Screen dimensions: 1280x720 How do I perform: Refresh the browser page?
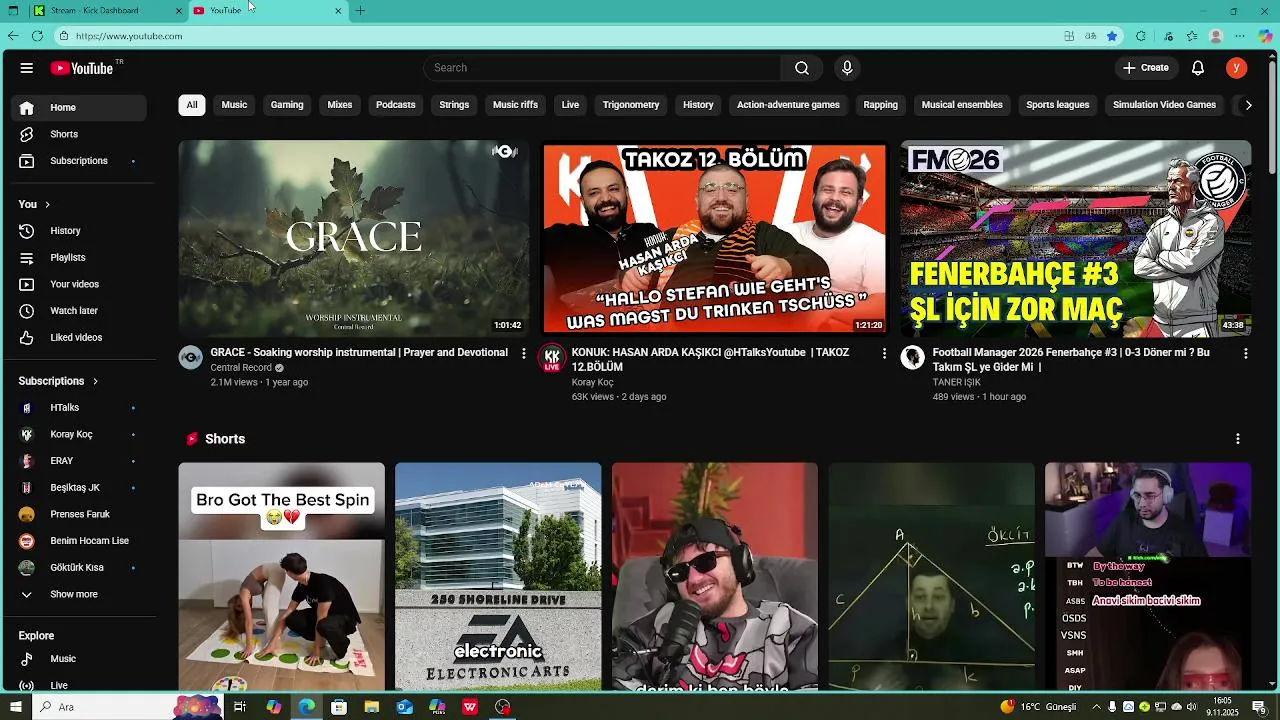point(37,36)
